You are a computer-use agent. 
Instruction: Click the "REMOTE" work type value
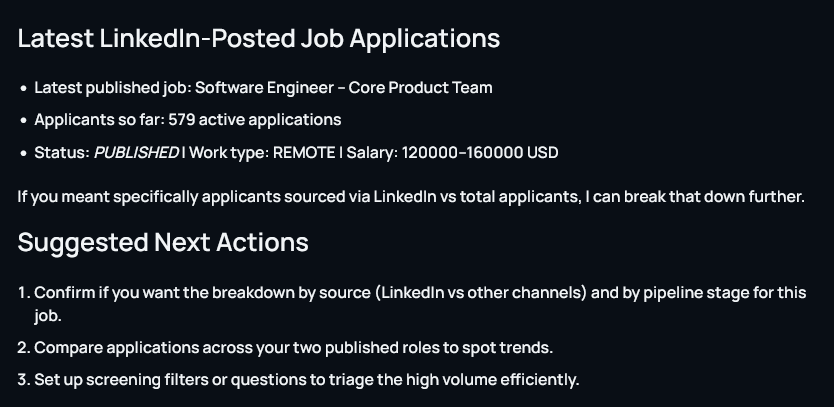click(x=304, y=153)
